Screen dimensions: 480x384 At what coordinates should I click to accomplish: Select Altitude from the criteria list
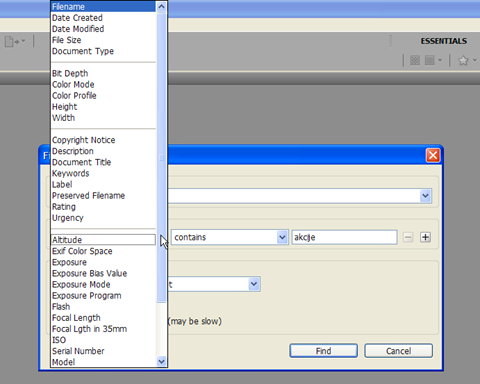(x=103, y=240)
